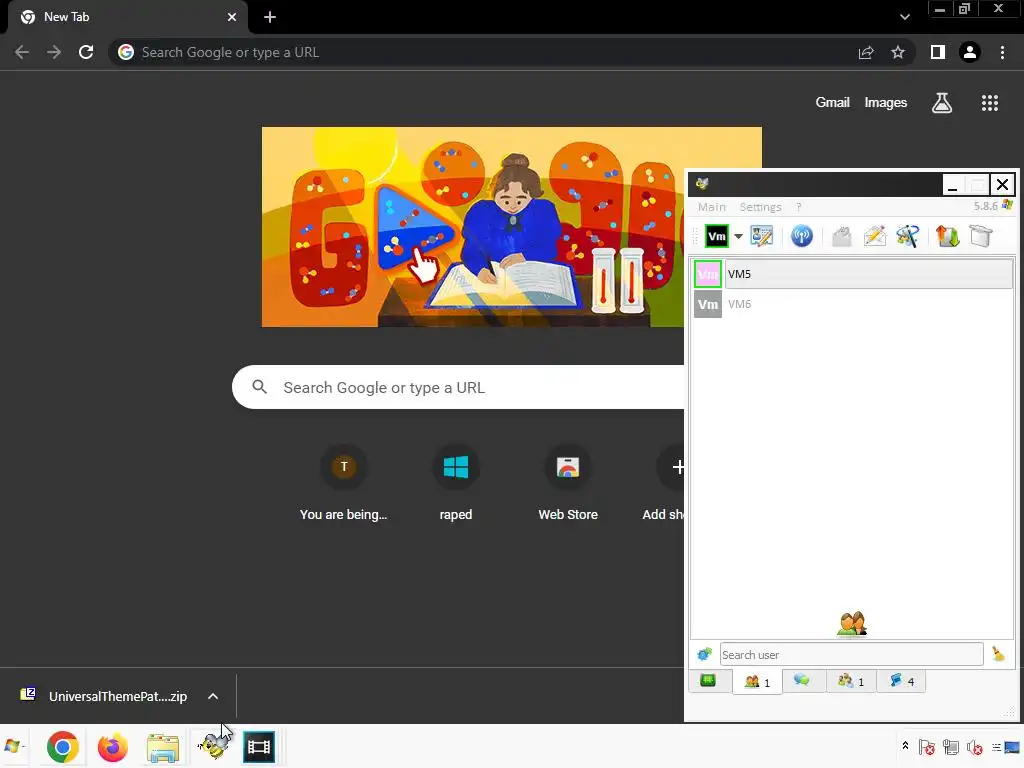Click the share page icon in address bar

(866, 52)
